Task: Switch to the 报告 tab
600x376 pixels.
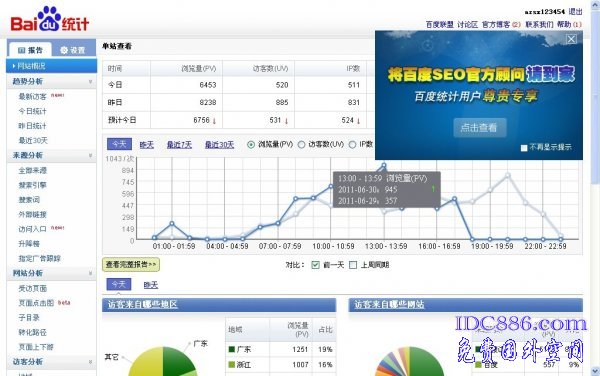Action: pyautogui.click(x=30, y=50)
